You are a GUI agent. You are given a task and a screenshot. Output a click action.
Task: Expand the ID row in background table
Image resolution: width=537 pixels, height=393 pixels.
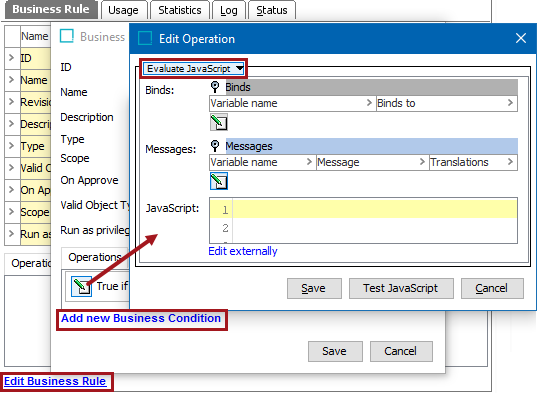coord(11,58)
